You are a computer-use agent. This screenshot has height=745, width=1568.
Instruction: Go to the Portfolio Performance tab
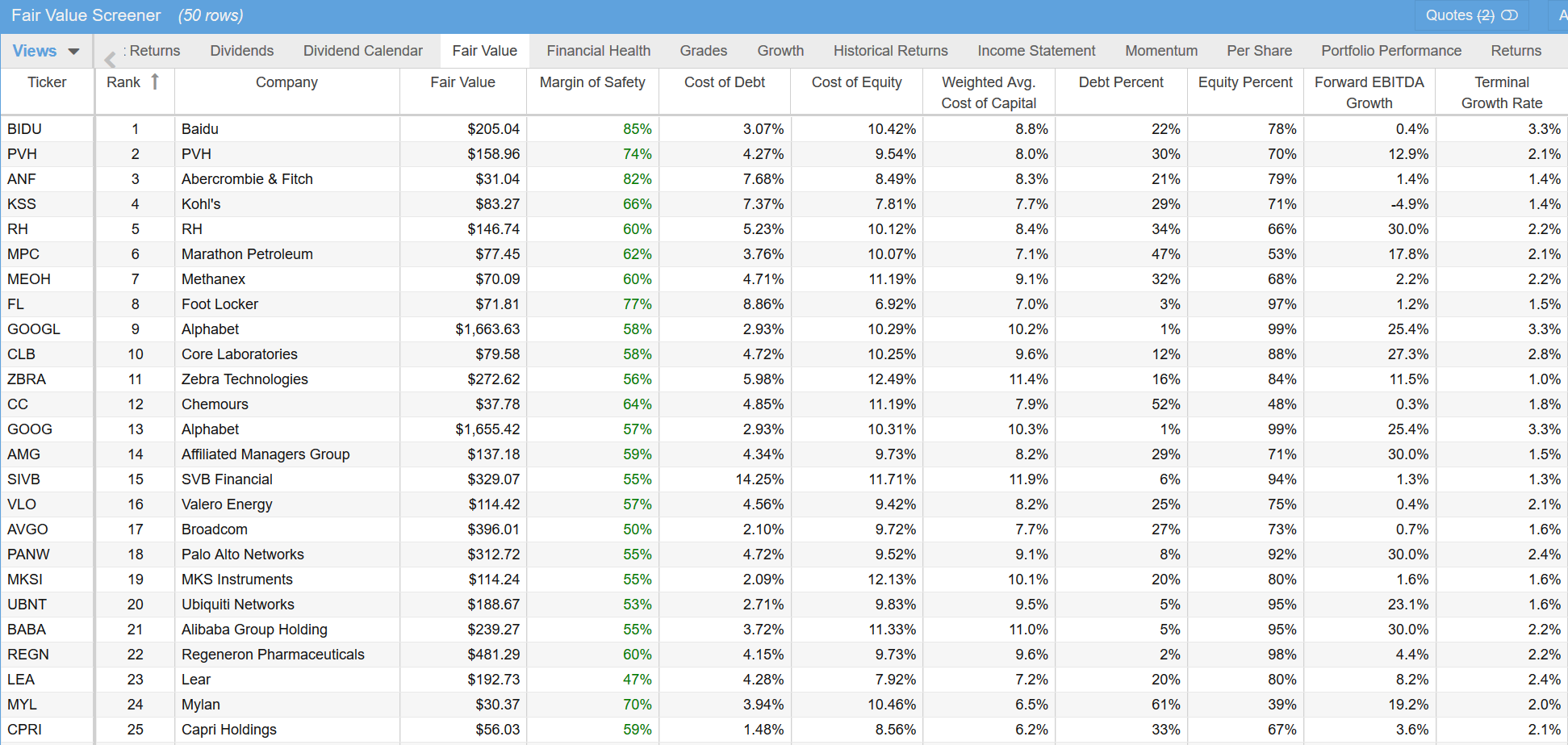(1390, 51)
